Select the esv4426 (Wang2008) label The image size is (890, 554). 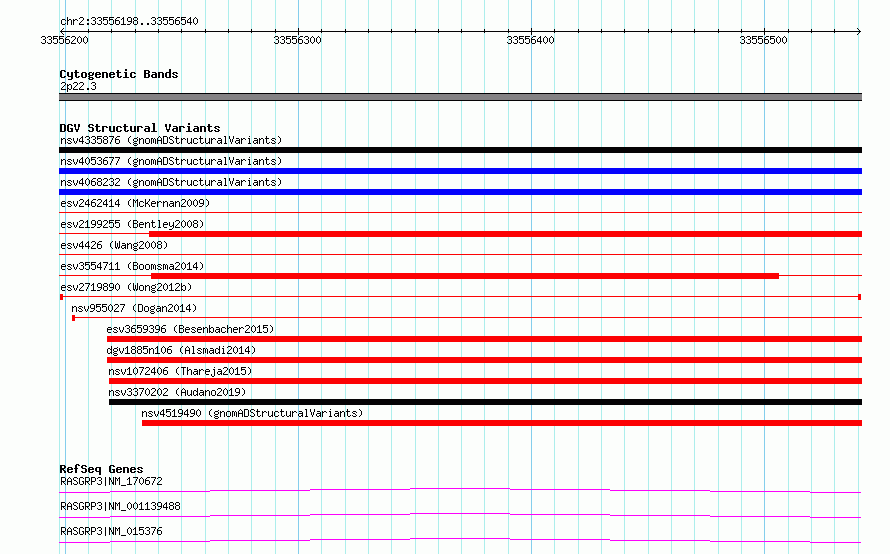[x=114, y=245]
